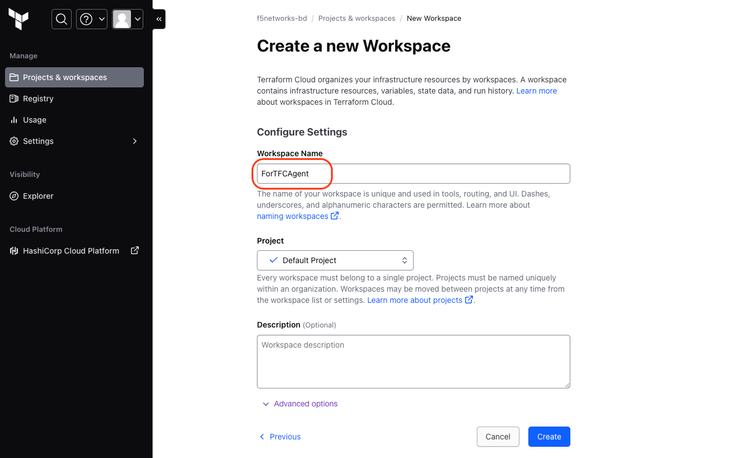Open Learn more about projects link

(415, 300)
